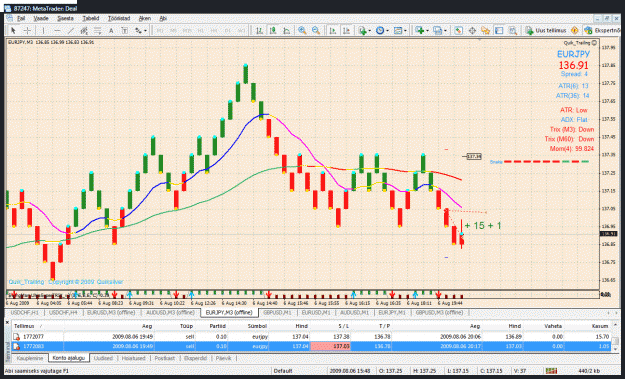Select the trendline tool

pos(71,30)
